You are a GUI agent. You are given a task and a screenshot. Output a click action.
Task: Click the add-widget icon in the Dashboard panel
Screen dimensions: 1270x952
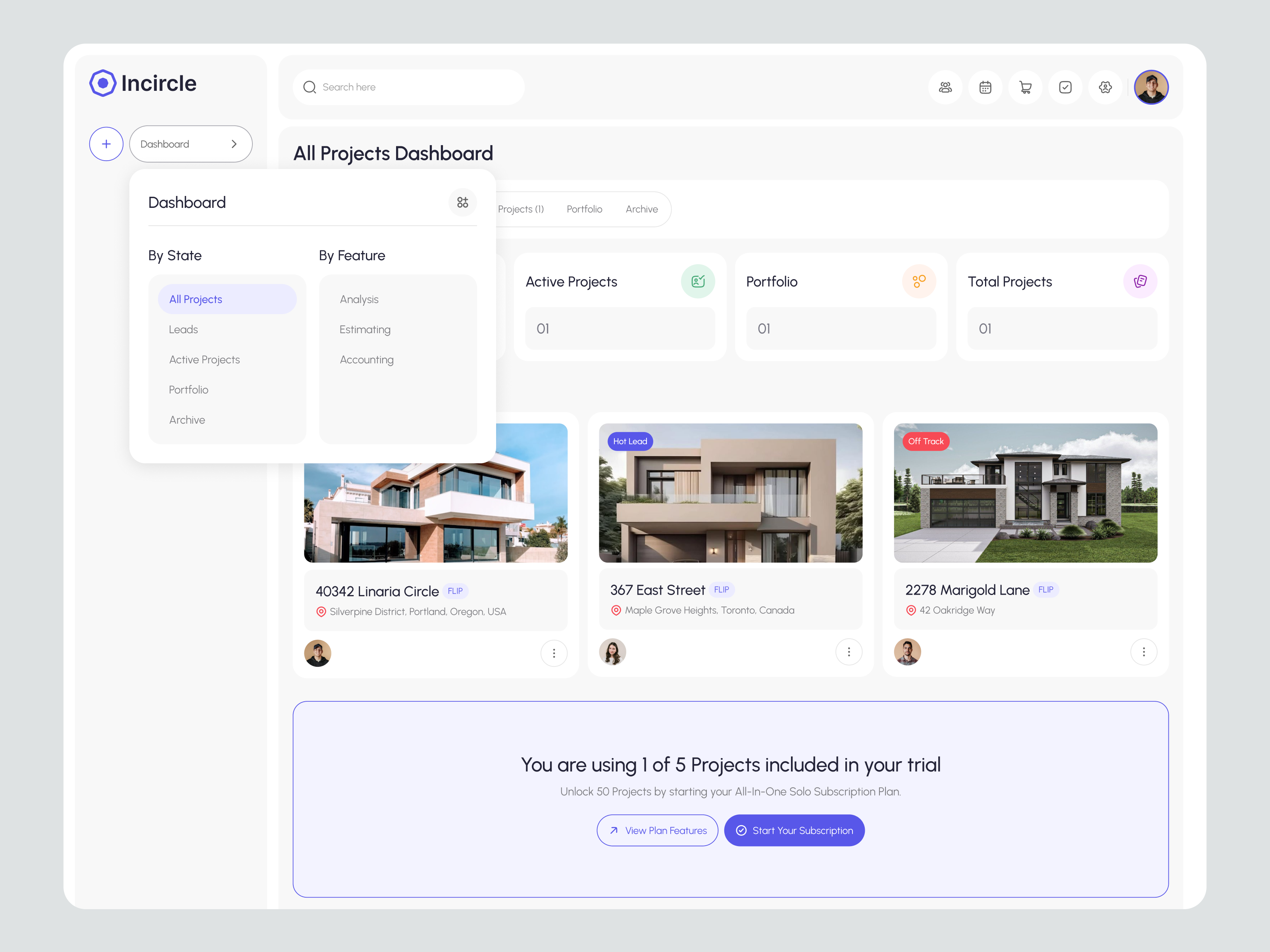463,202
